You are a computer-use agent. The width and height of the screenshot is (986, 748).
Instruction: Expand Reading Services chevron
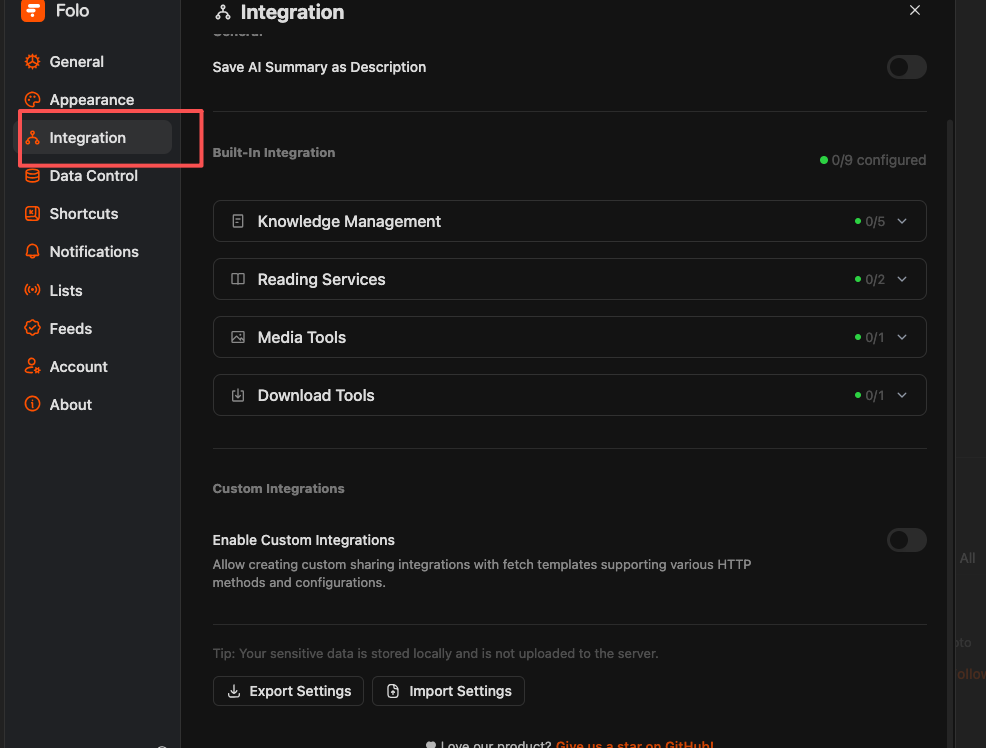pos(902,280)
